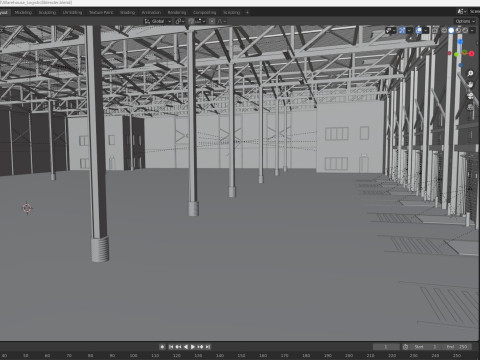This screenshot has width=480, height=360.
Task: Jump to the next keyframe
Action: point(200,347)
